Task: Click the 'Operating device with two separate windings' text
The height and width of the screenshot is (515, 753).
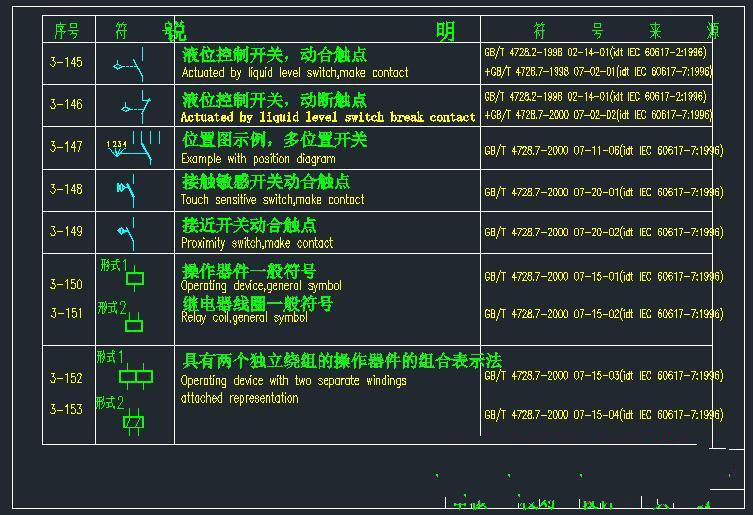Action: click(x=293, y=381)
